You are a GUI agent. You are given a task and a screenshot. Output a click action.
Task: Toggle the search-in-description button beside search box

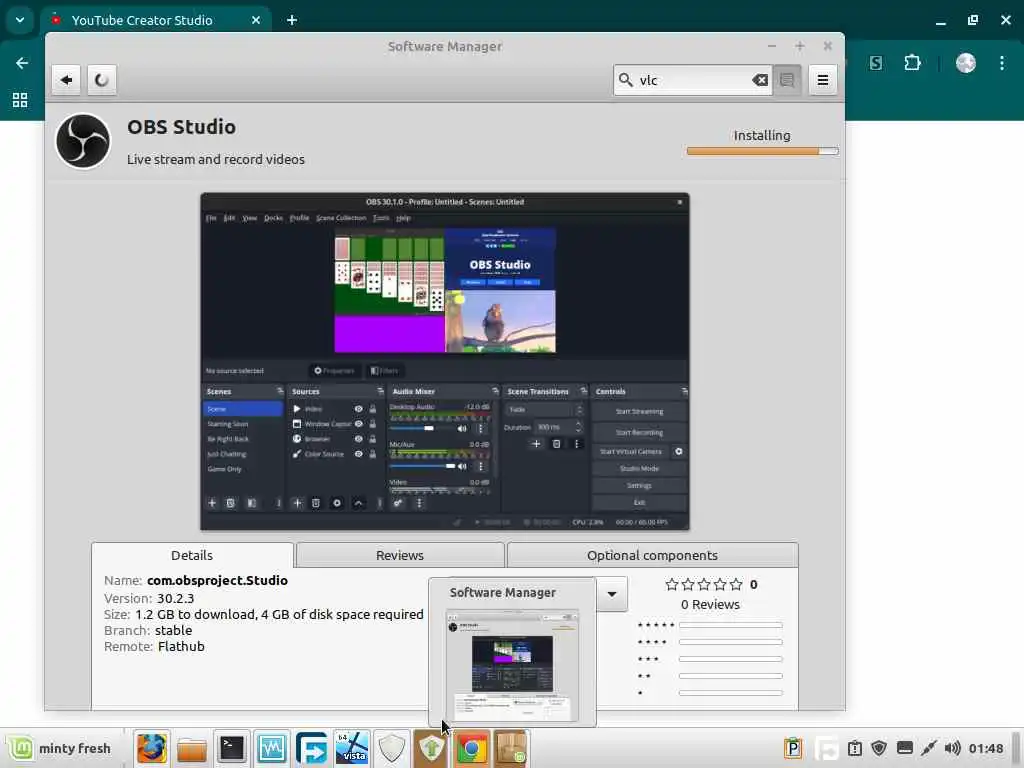[x=787, y=80]
